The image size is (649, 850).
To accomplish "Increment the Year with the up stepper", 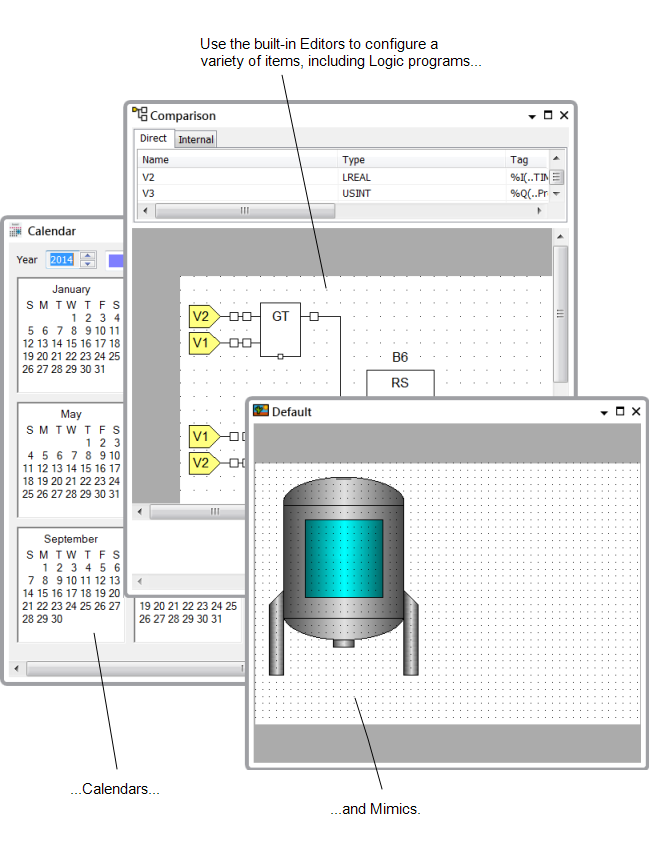I will point(88,255).
